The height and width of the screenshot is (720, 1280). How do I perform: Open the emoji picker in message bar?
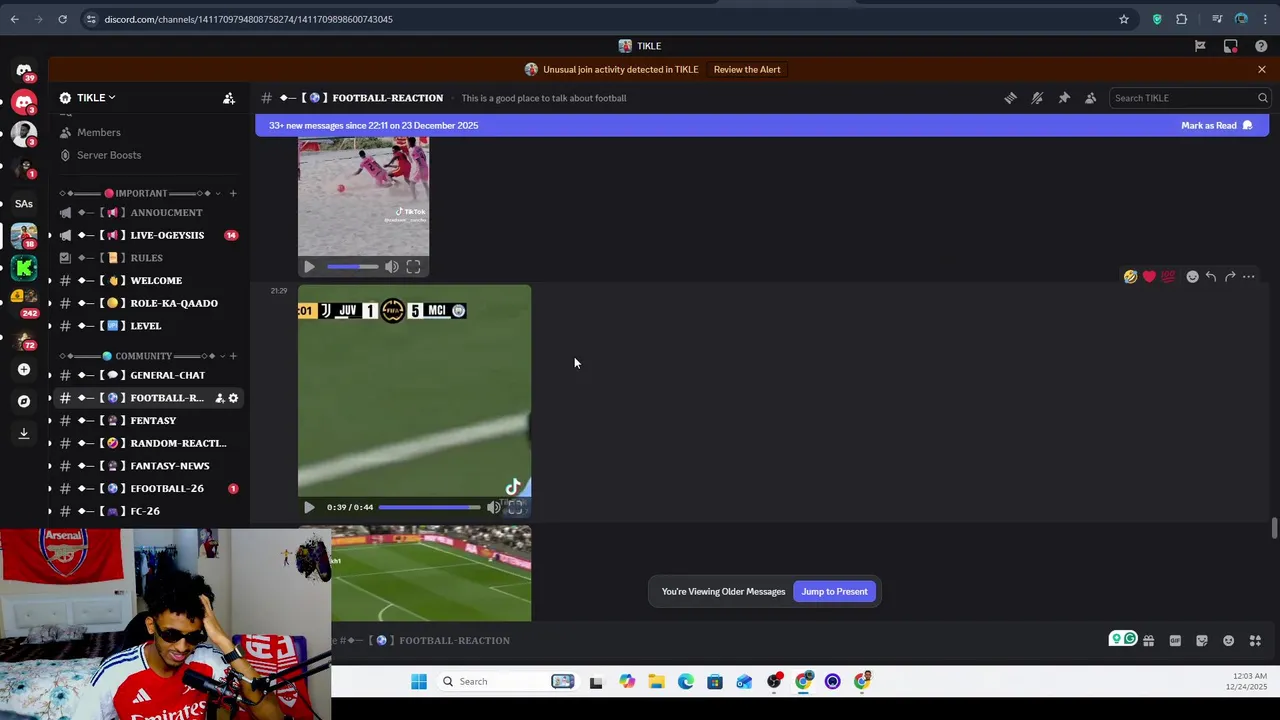click(1228, 641)
